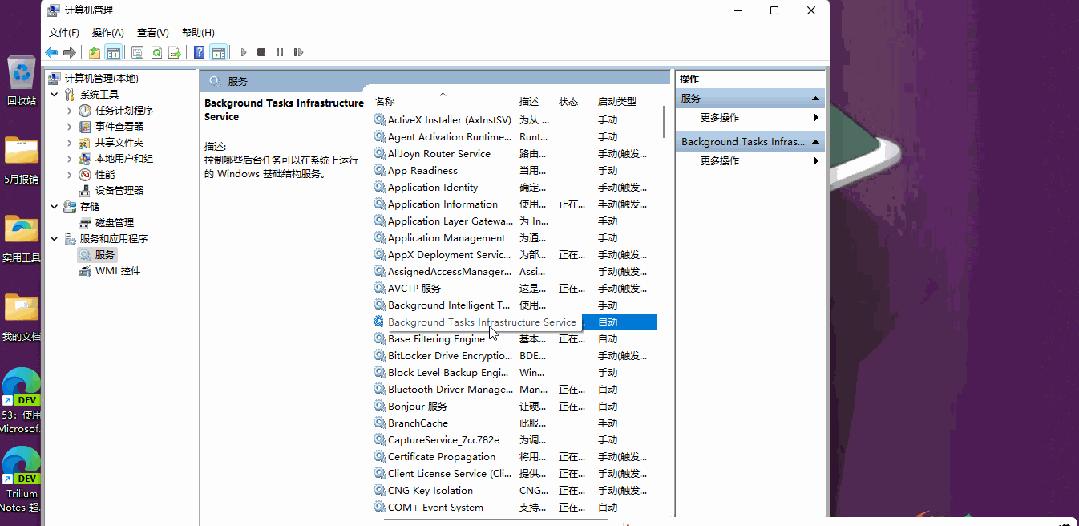Click the Refresh toolbar icon
The width and height of the screenshot is (1079, 526).
156,52
